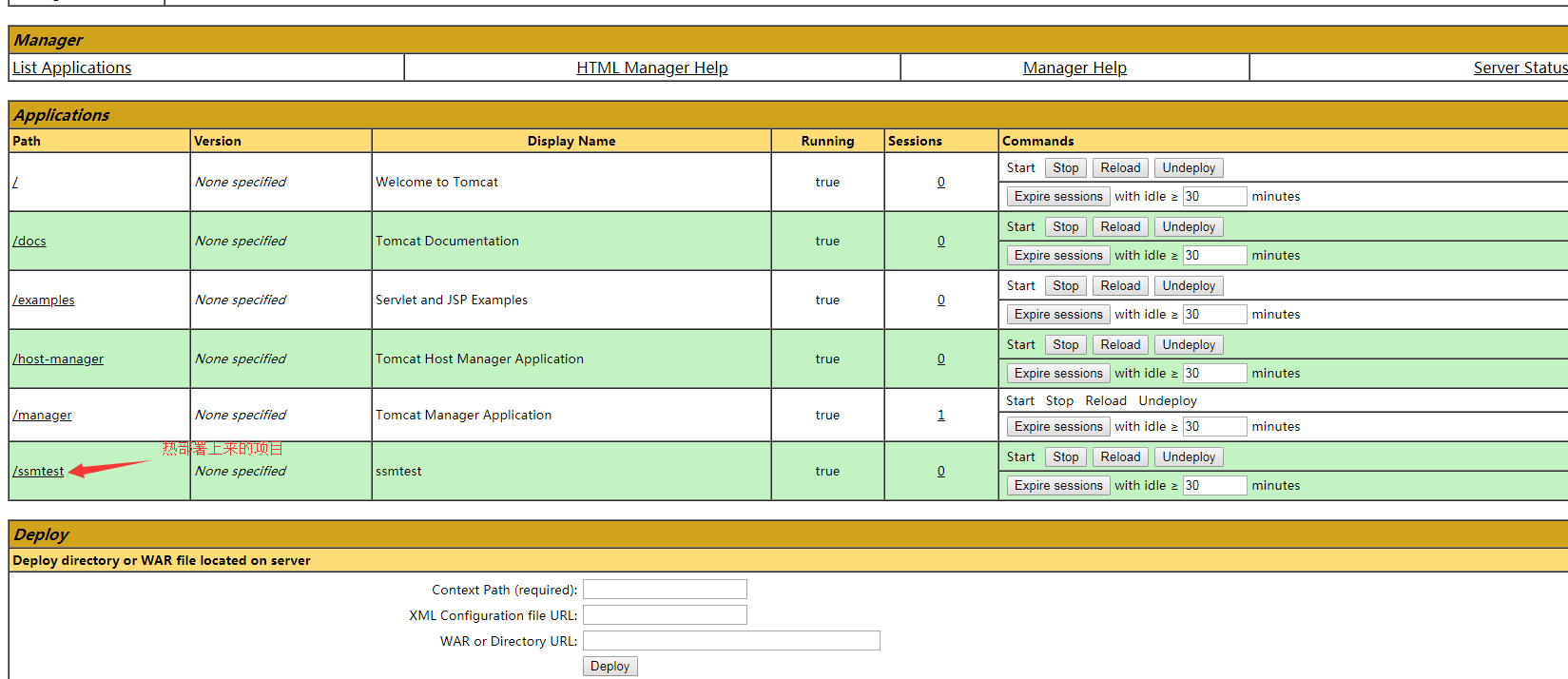Image resolution: width=1568 pixels, height=679 pixels.
Task: Edit idle minutes field for /manager
Action: (1214, 426)
